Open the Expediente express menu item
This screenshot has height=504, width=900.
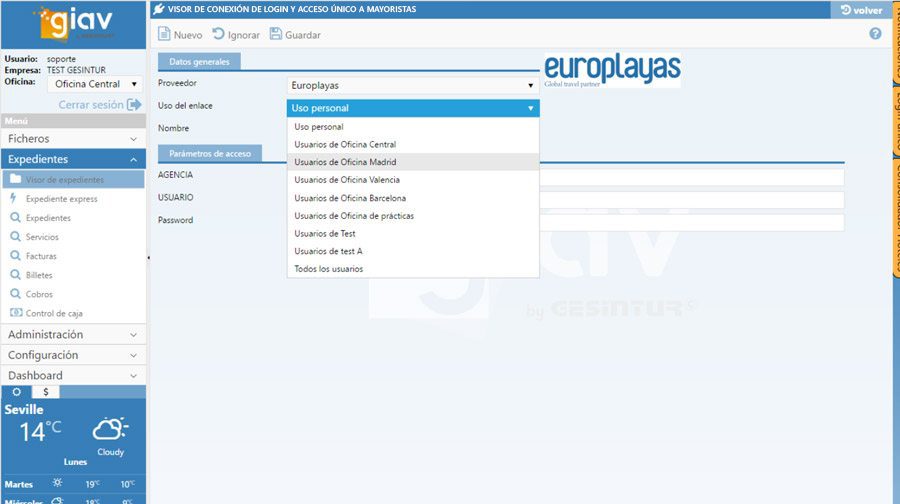73,199
